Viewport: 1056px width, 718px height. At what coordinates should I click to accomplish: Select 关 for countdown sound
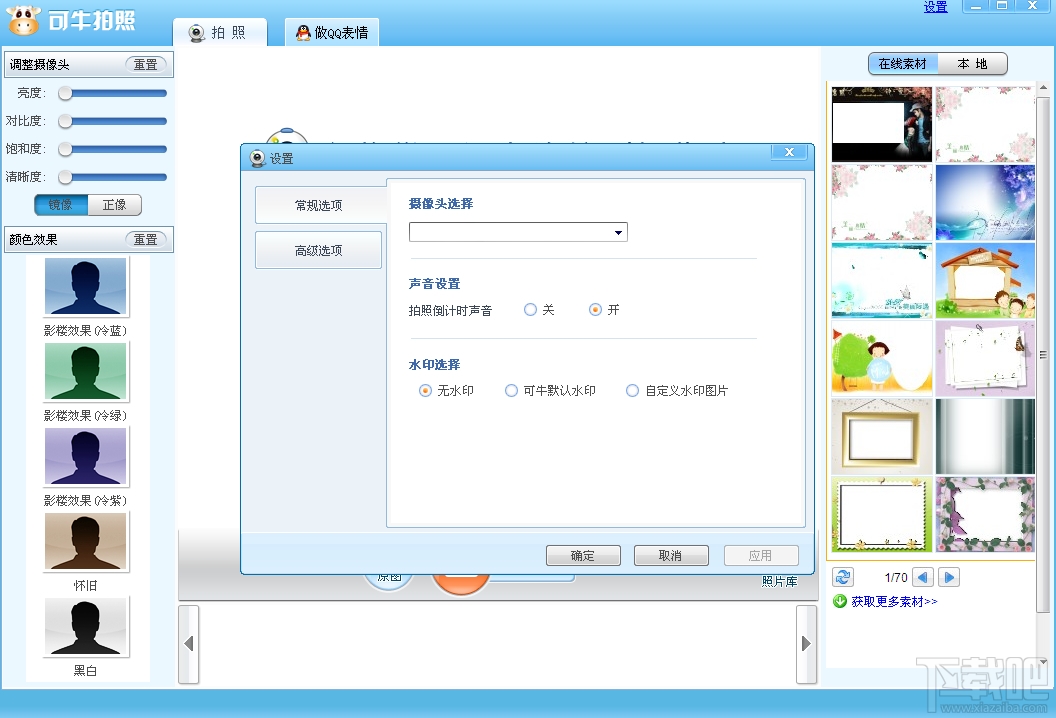click(x=531, y=310)
